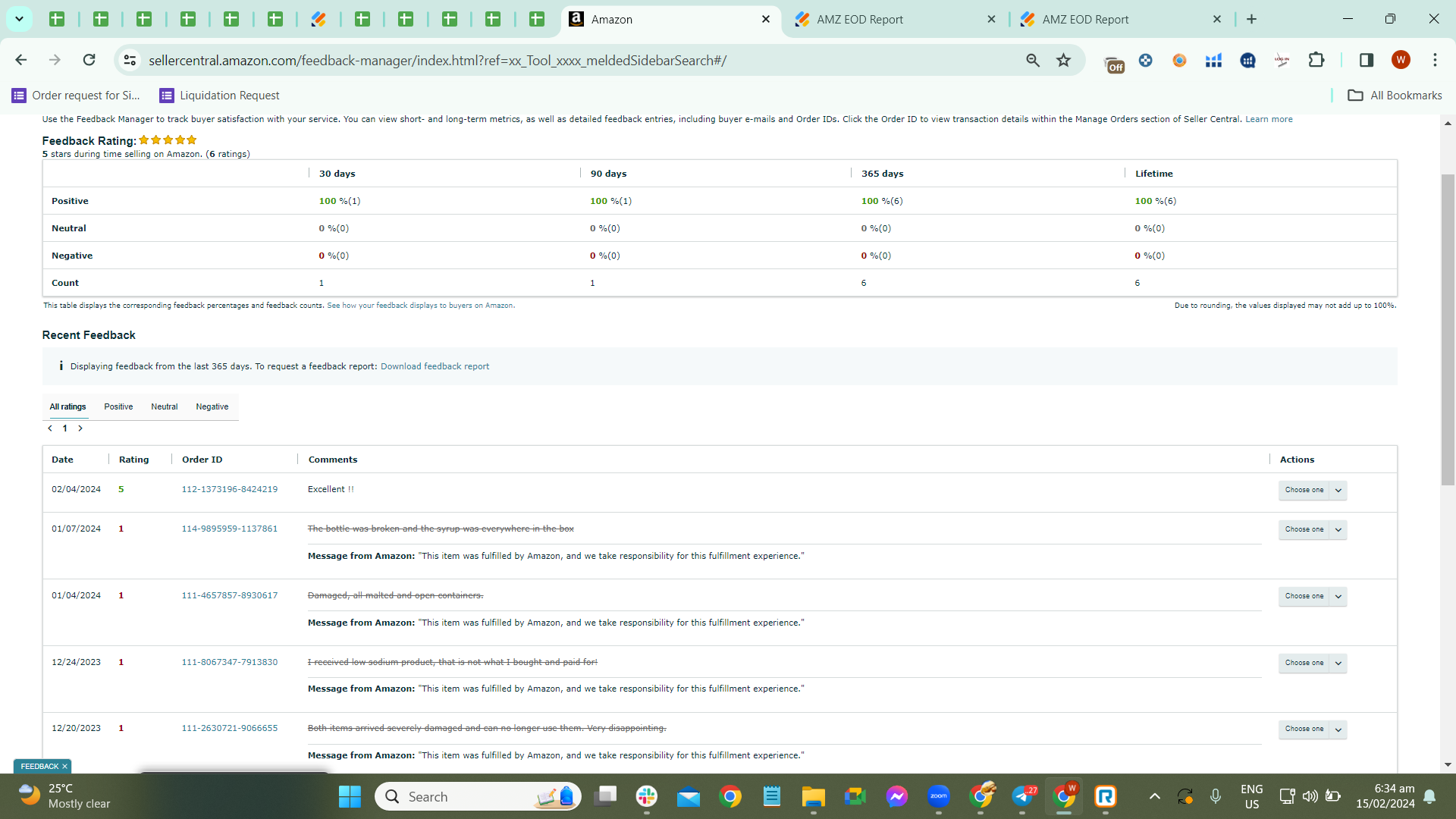Click the extension icon labeled Off

point(1113,64)
